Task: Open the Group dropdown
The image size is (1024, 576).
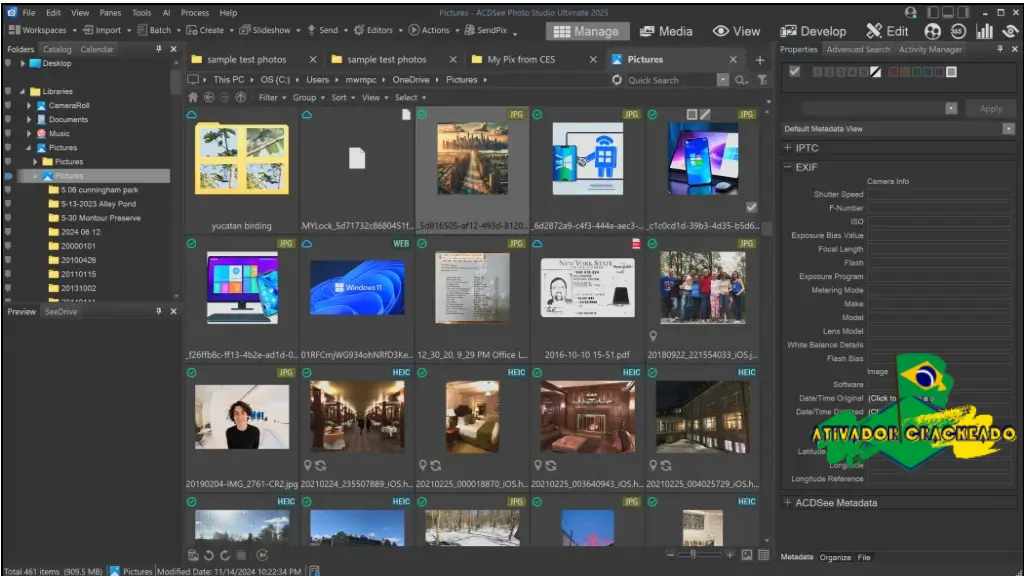Action: tap(308, 97)
